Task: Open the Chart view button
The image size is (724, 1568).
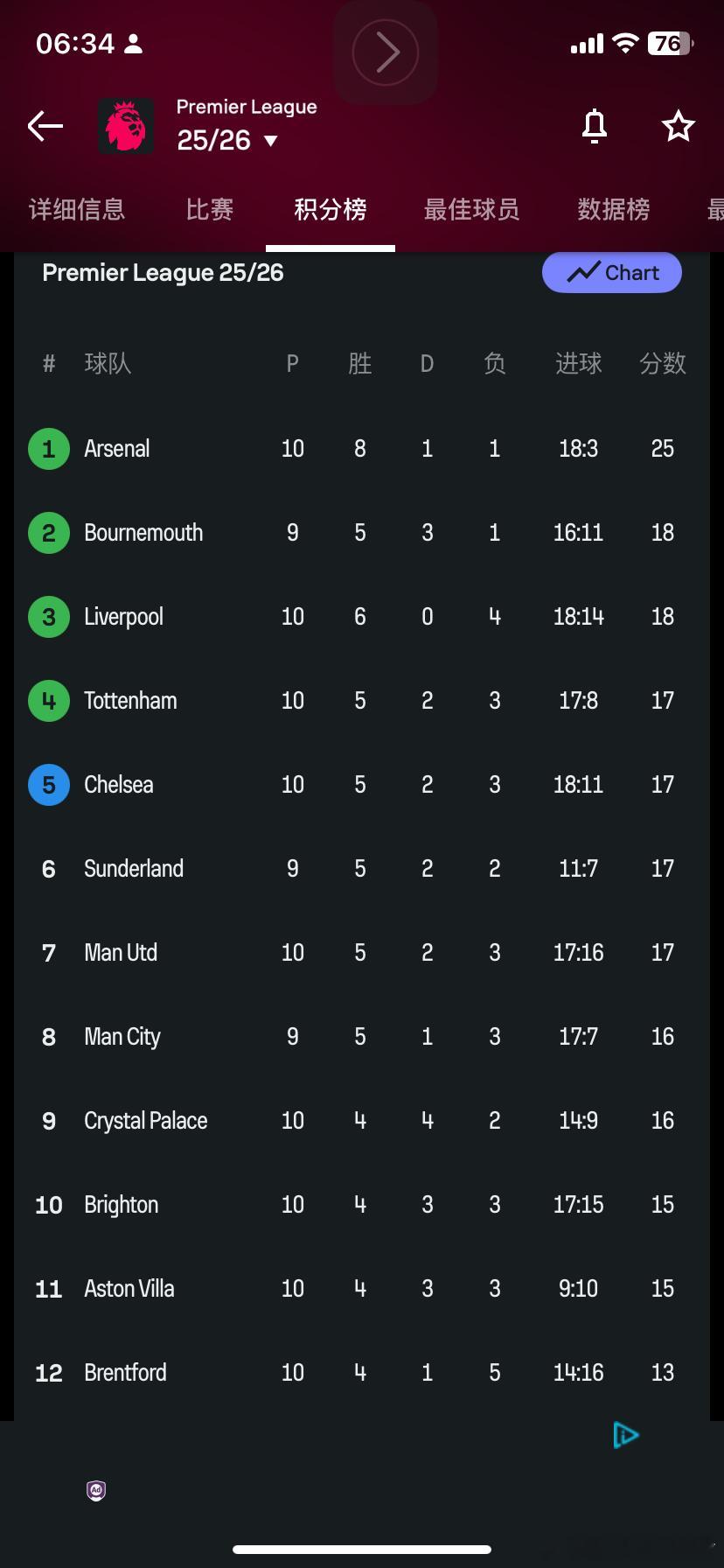Action: pyautogui.click(x=612, y=273)
